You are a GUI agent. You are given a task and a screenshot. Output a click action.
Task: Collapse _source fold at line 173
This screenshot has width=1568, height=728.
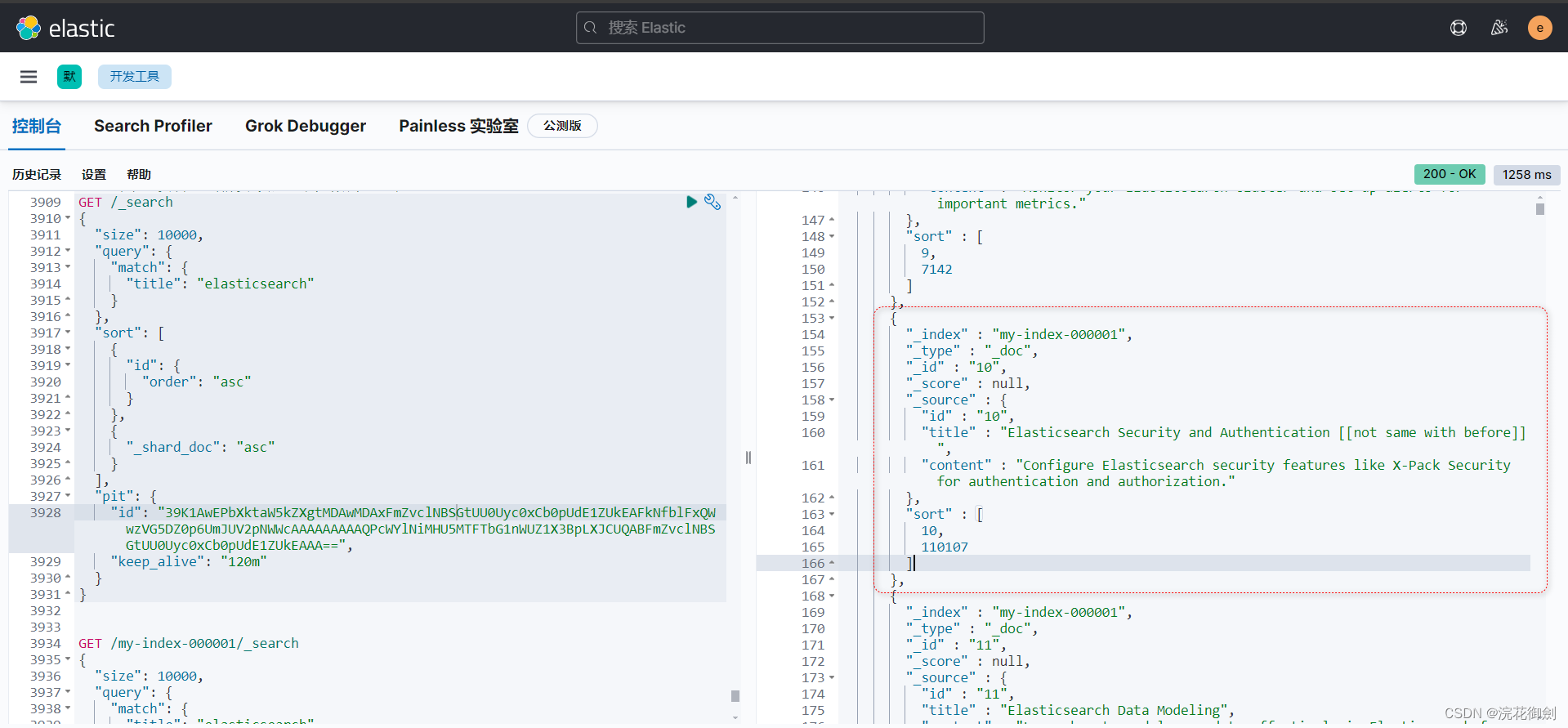click(832, 677)
